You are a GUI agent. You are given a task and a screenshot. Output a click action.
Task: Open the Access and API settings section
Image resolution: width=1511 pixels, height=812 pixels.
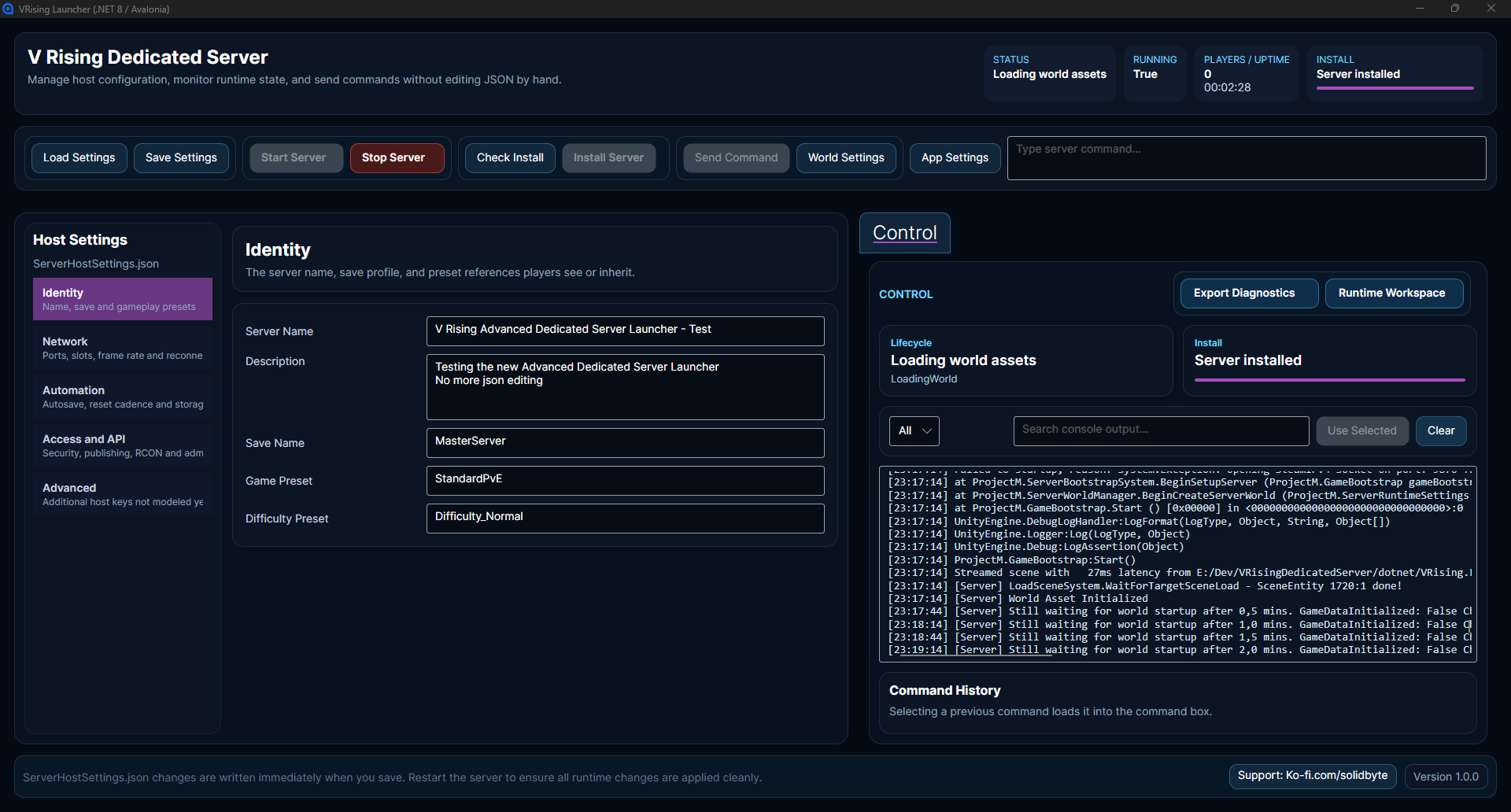pyautogui.click(x=123, y=445)
